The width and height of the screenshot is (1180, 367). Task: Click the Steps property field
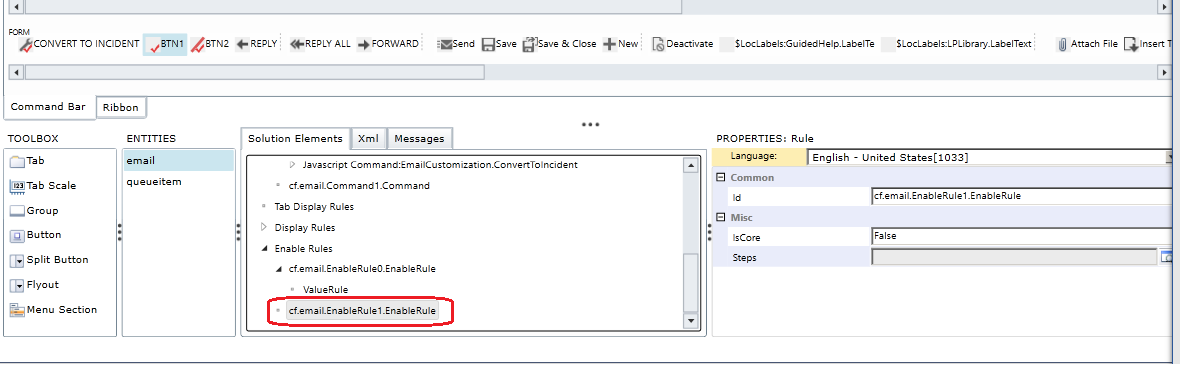[x=1013, y=257]
